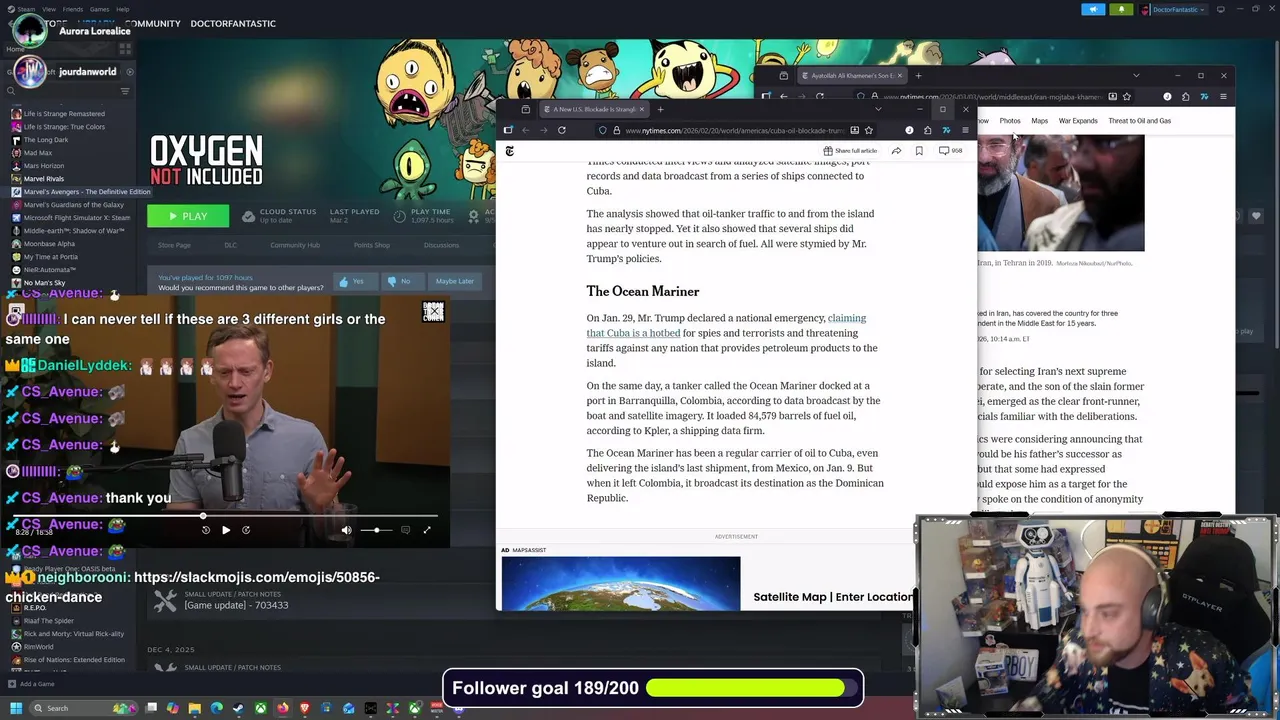
Task: Skip forward in the overlay video
Action: point(246,530)
